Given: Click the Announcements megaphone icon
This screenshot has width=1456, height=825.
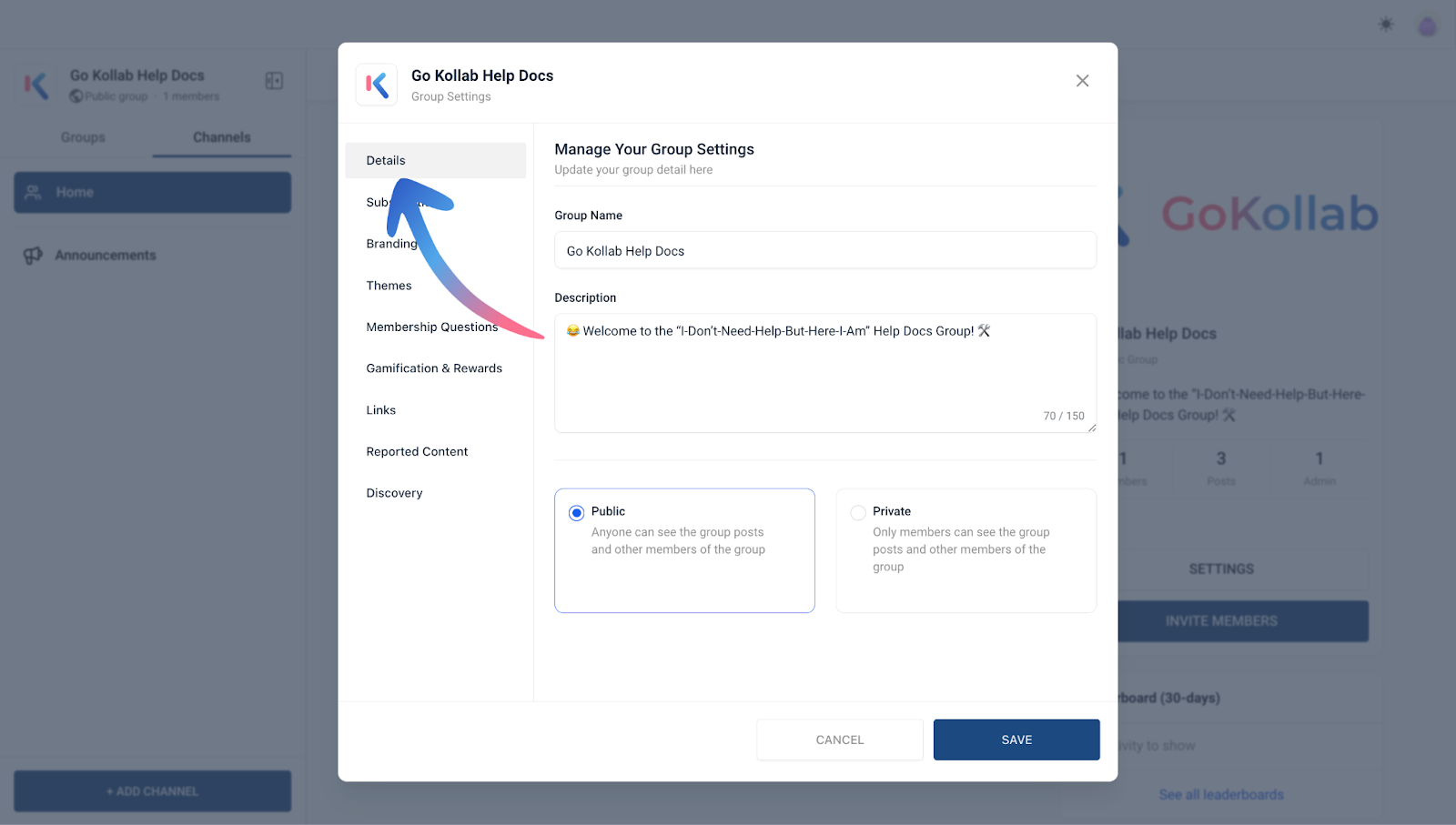Looking at the screenshot, I should pyautogui.click(x=33, y=256).
